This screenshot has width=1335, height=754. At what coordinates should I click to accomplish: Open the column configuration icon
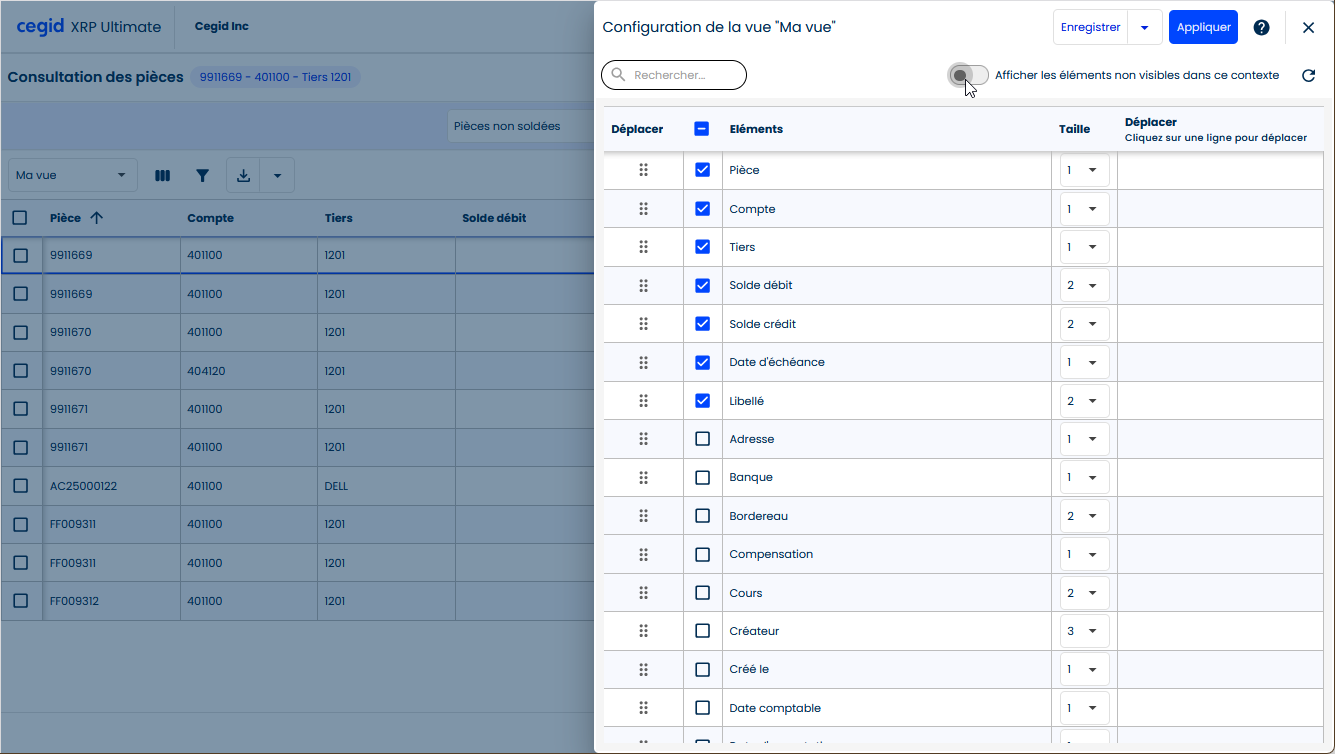[x=162, y=176]
